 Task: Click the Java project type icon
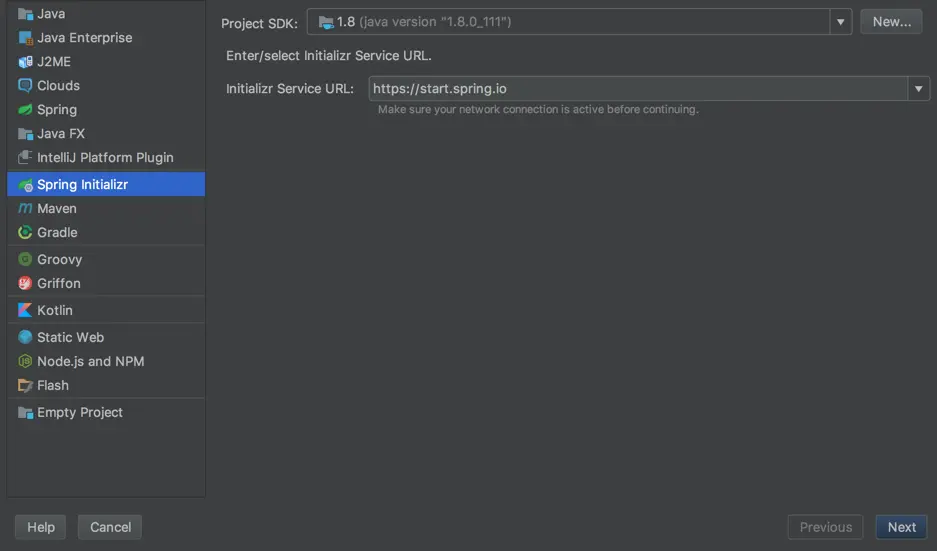[25, 14]
